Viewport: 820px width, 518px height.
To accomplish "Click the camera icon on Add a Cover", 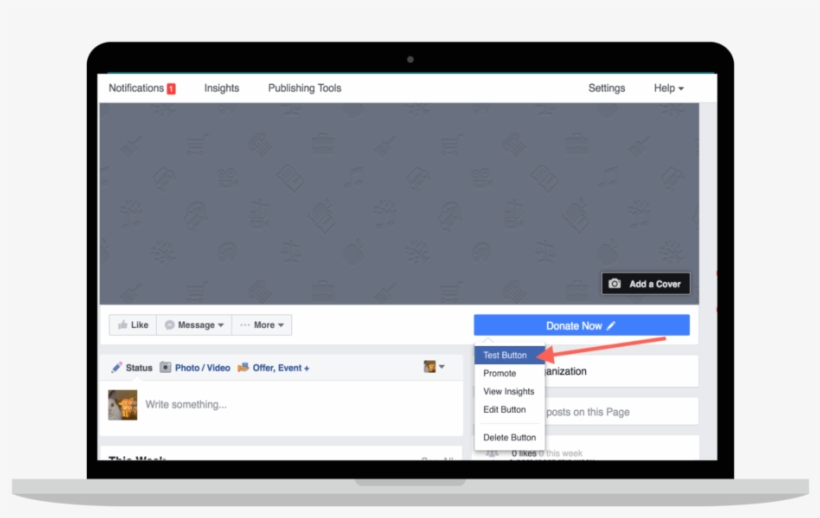I will pos(614,284).
